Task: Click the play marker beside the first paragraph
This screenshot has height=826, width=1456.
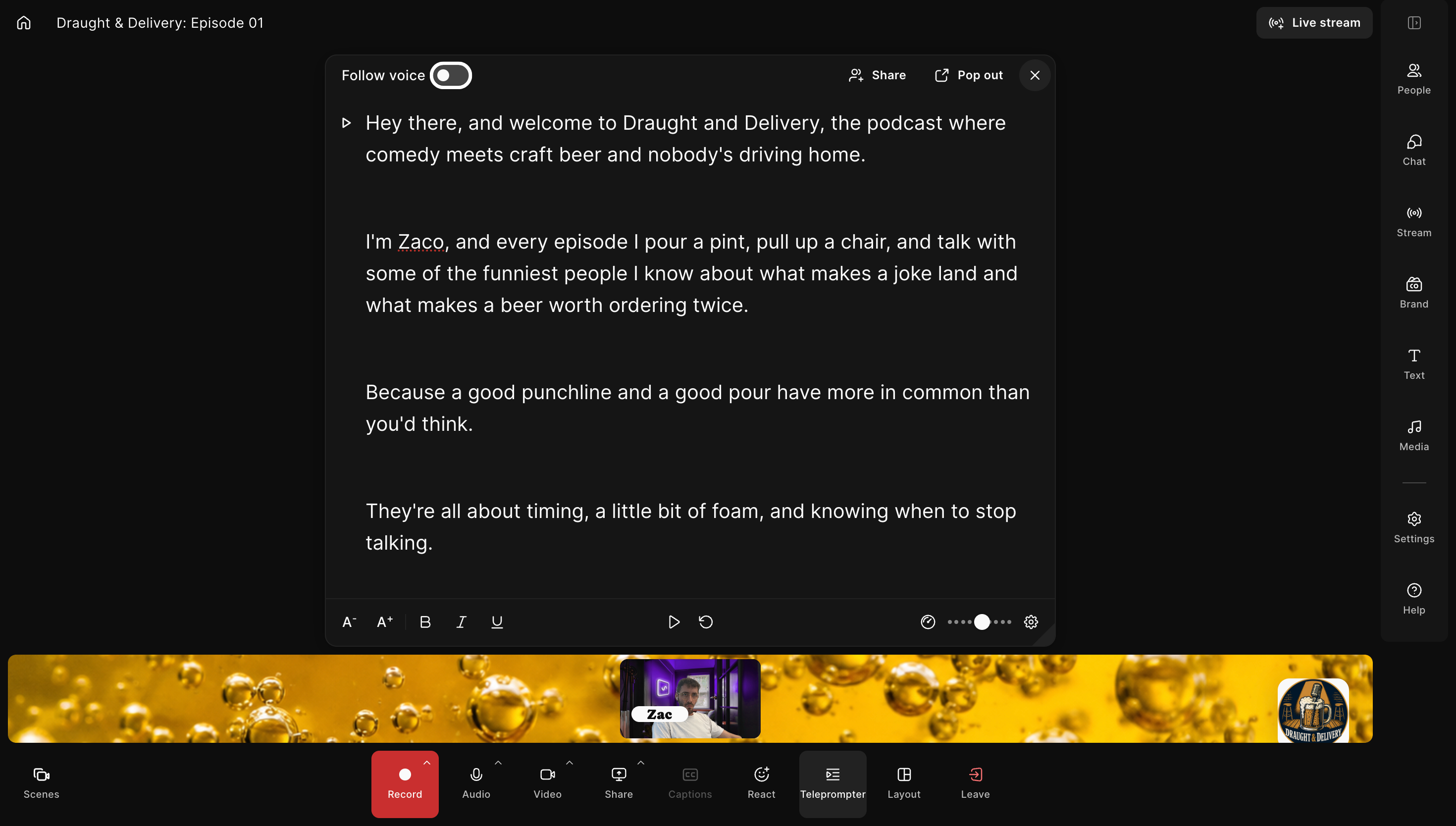Action: [346, 122]
